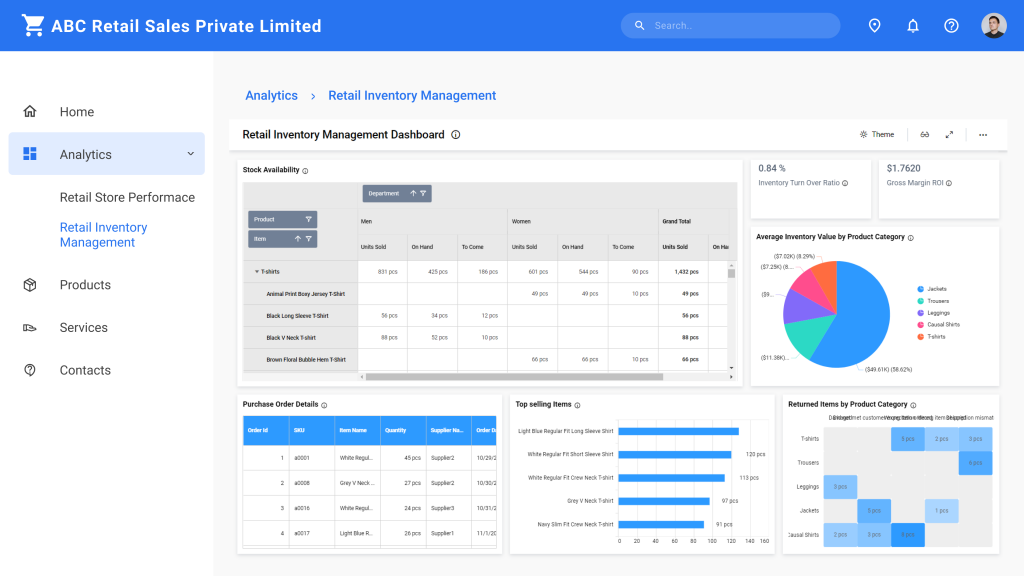Click the info icon next to Stock Availability

pyautogui.click(x=307, y=169)
